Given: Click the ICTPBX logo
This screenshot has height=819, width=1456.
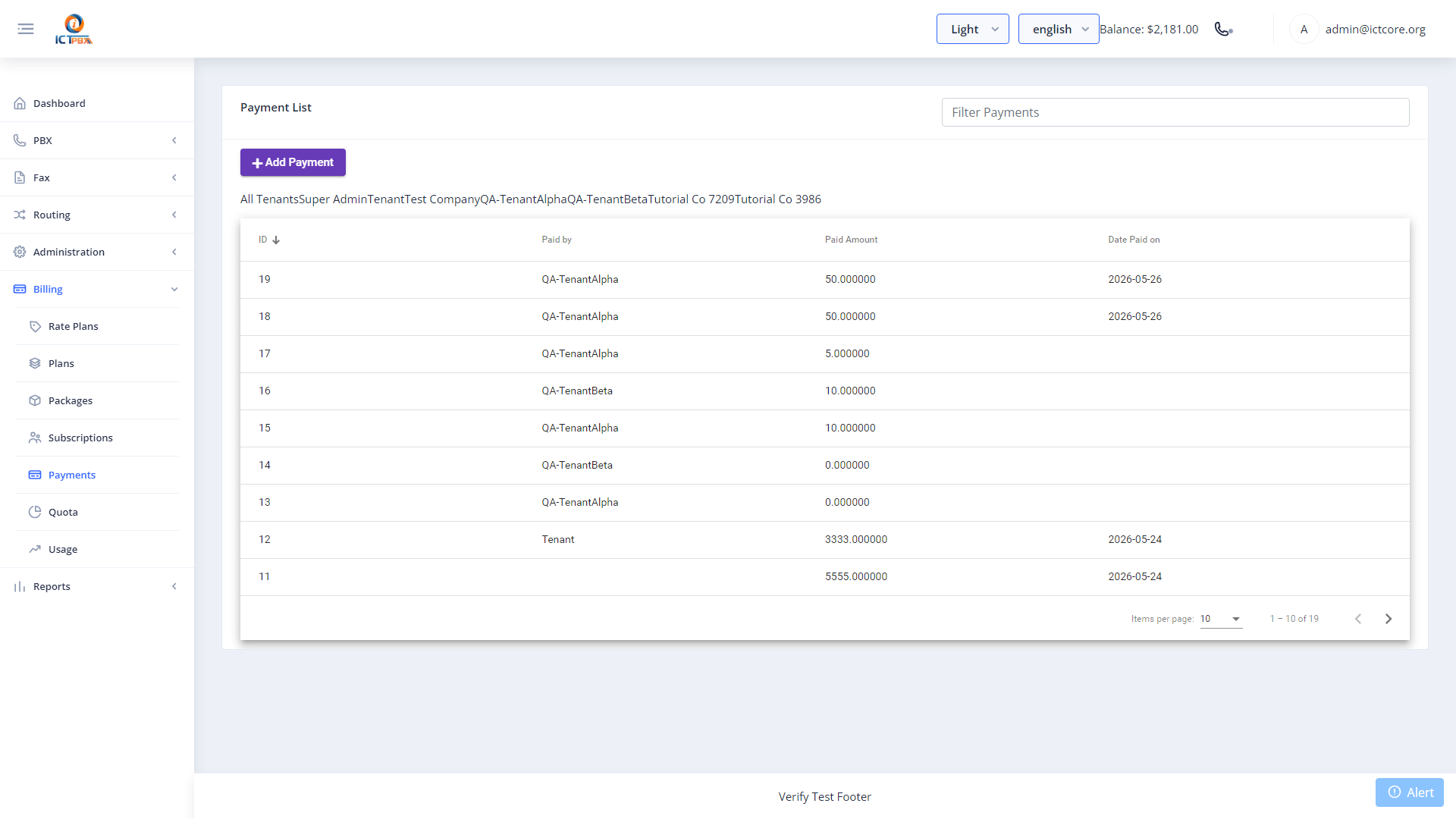Looking at the screenshot, I should [x=74, y=29].
